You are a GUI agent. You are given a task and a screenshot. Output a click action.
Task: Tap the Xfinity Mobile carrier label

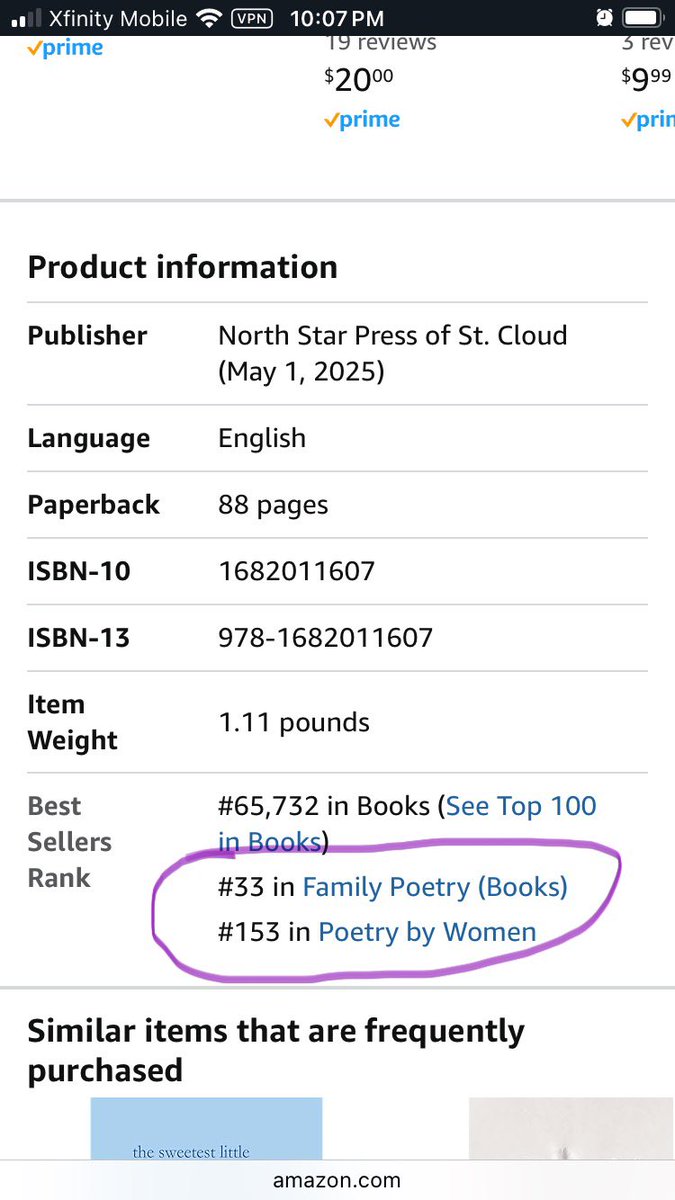pos(118,18)
